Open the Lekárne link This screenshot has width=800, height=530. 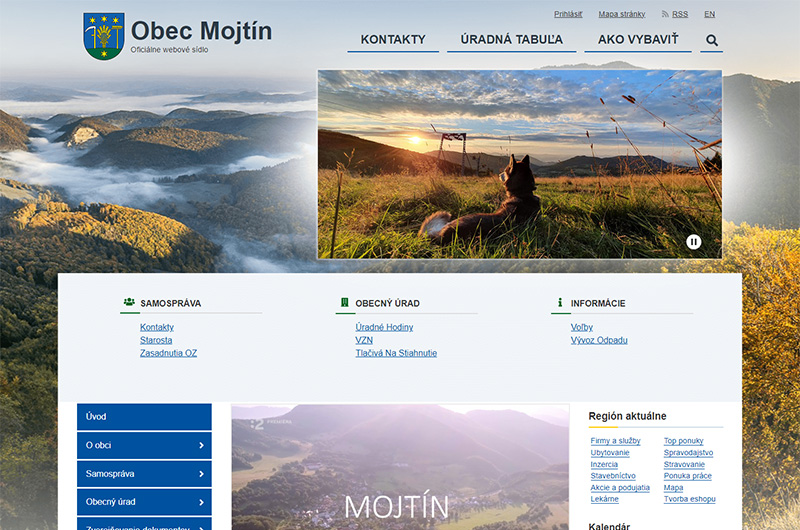(605, 499)
